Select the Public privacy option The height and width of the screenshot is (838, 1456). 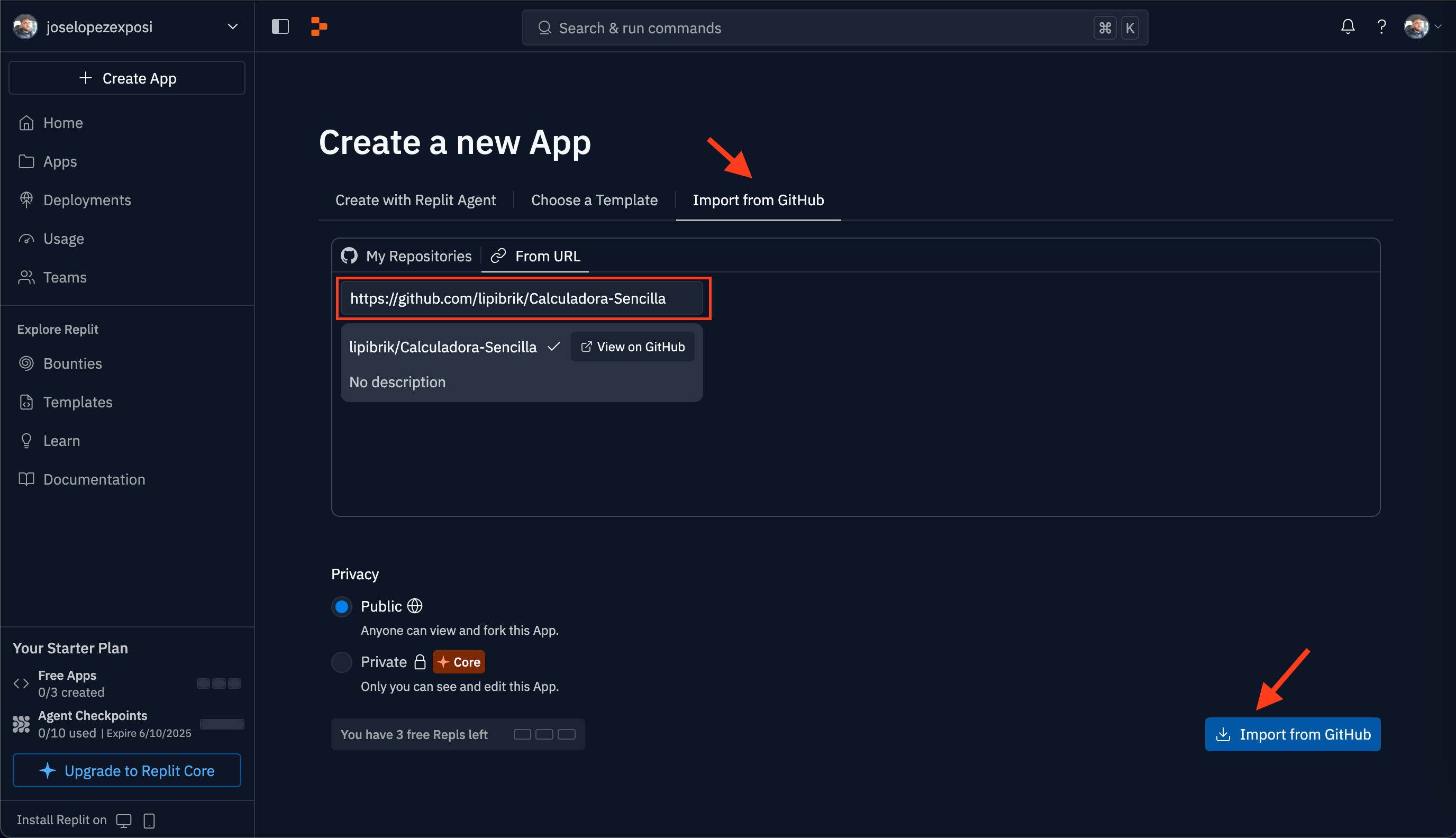click(342, 606)
